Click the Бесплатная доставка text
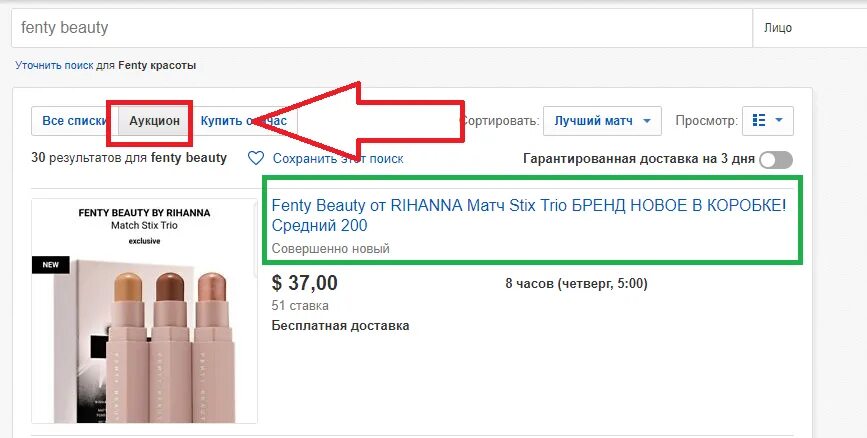 [x=340, y=326]
